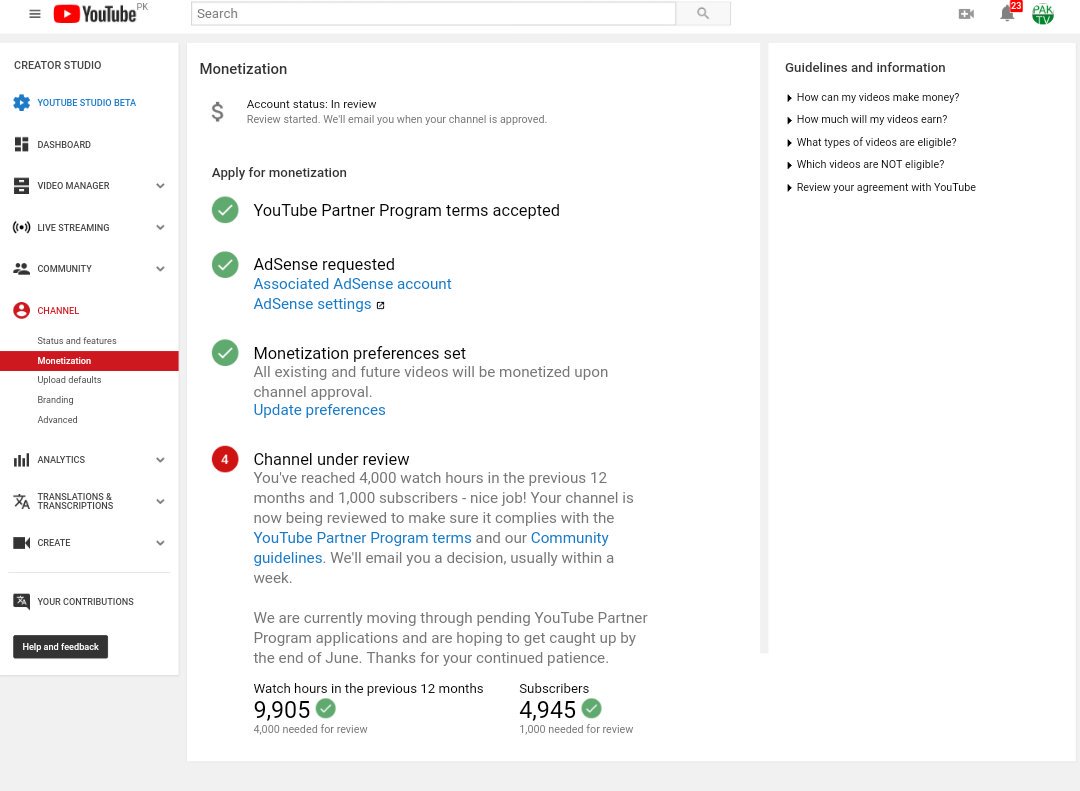The width and height of the screenshot is (1080, 791).
Task: Click the green check next to 9,905 watch hours
Action: click(x=326, y=708)
